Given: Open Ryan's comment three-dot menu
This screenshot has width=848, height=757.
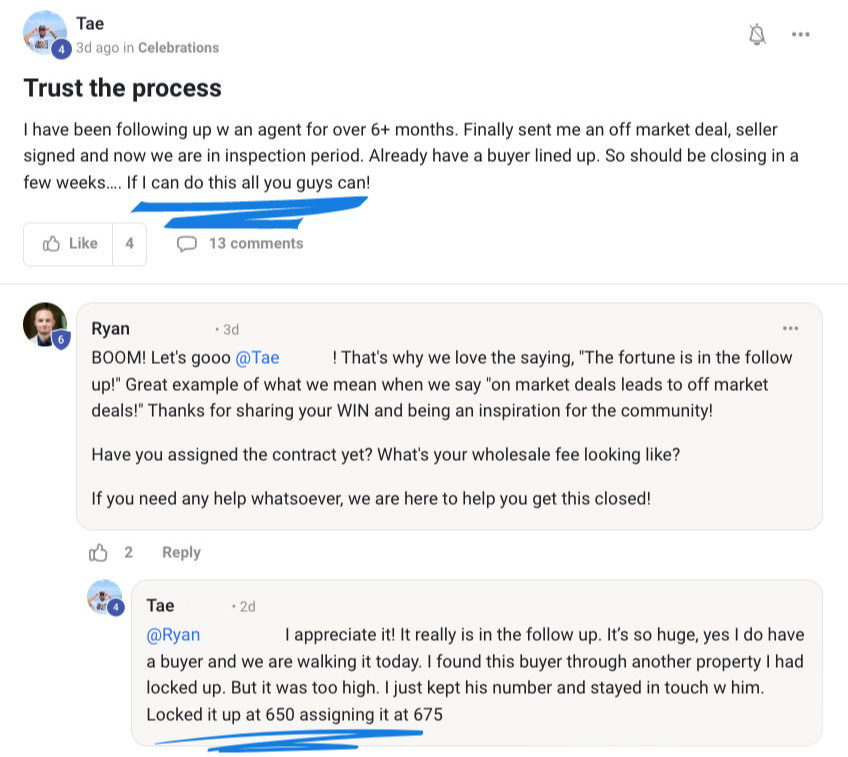Looking at the screenshot, I should point(791,329).
